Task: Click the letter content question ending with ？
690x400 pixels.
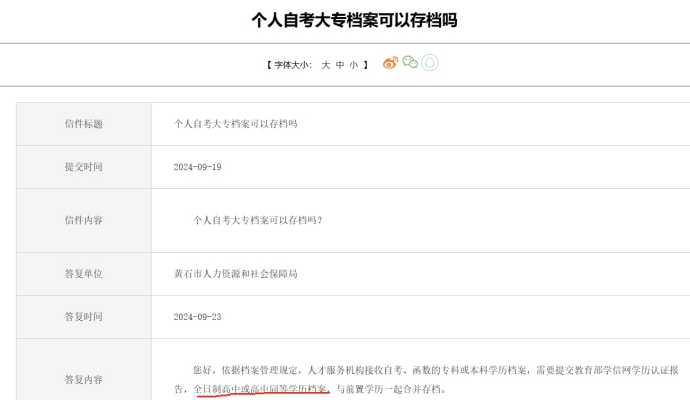Action: pyautogui.click(x=258, y=220)
